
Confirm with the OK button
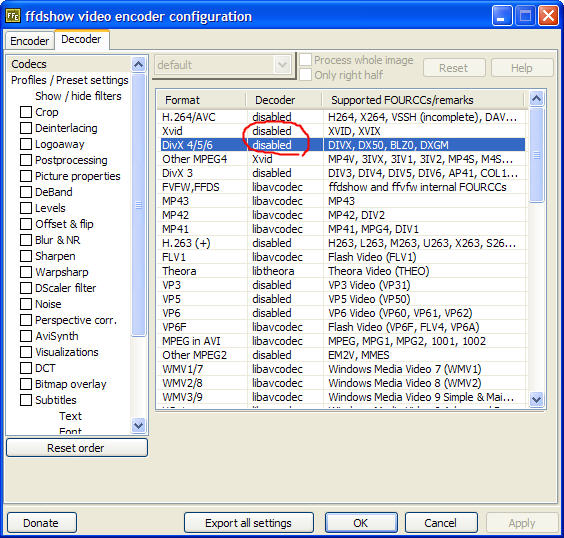[x=361, y=523]
